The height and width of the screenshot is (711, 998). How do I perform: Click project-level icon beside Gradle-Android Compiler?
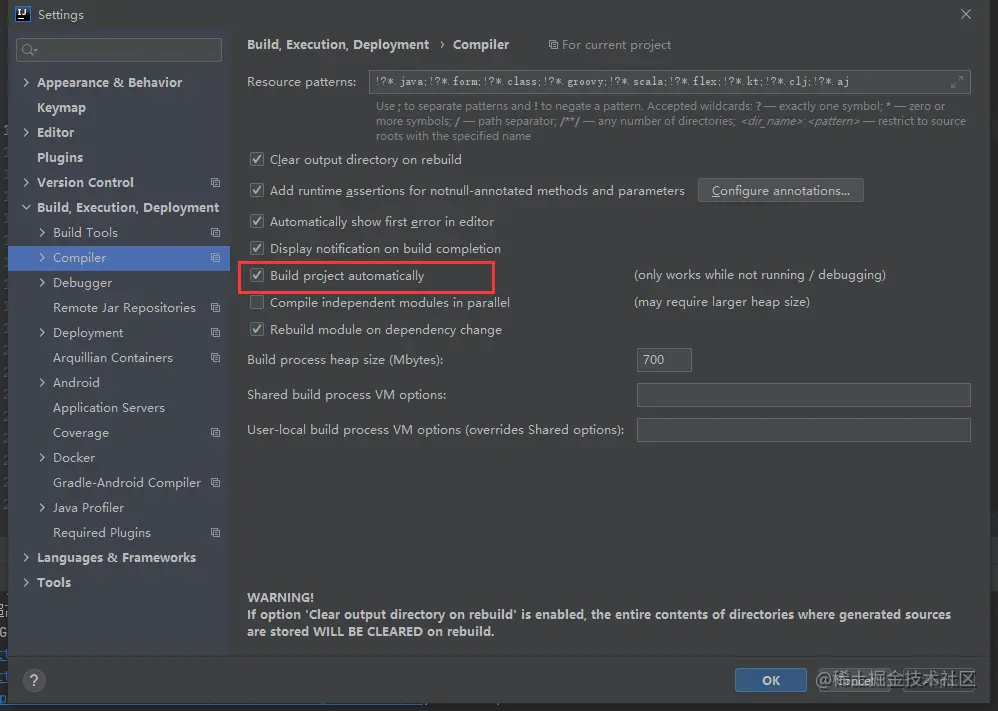click(216, 482)
